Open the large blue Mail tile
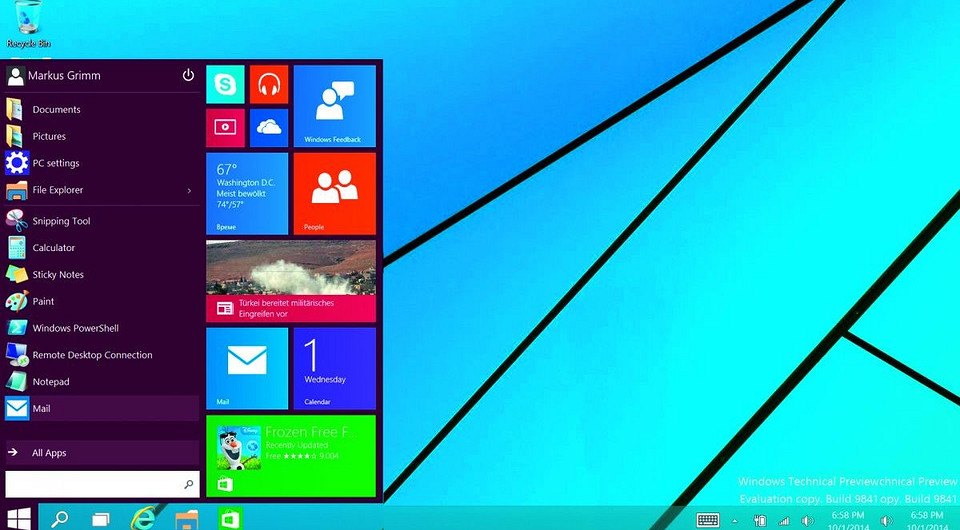This screenshot has width=960, height=530. pos(247,368)
